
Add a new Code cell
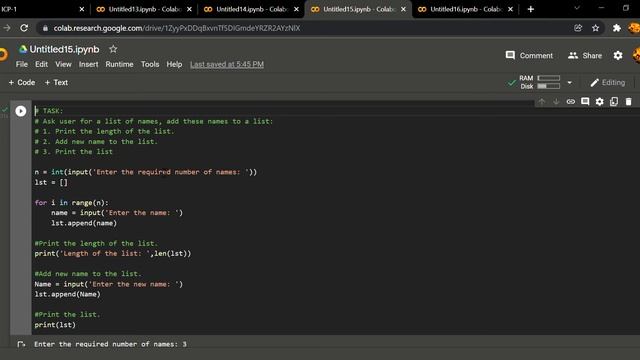pyautogui.click(x=22, y=82)
